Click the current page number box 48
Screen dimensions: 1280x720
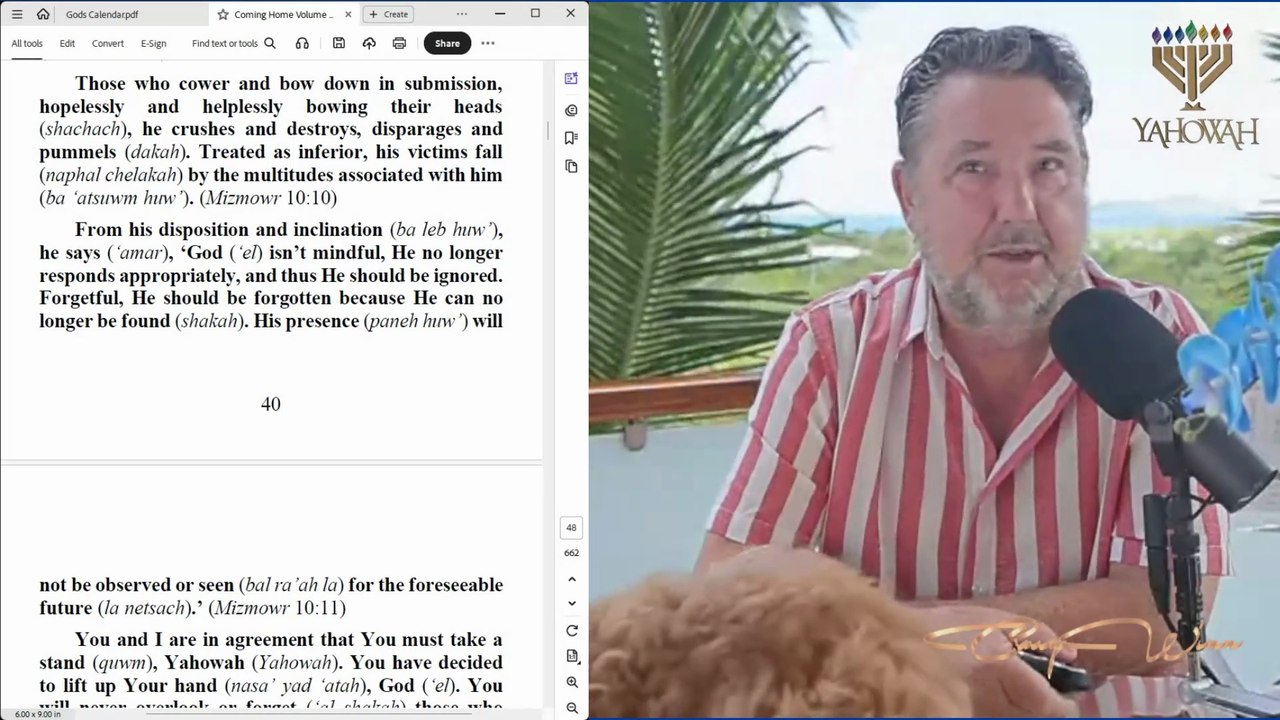click(571, 528)
